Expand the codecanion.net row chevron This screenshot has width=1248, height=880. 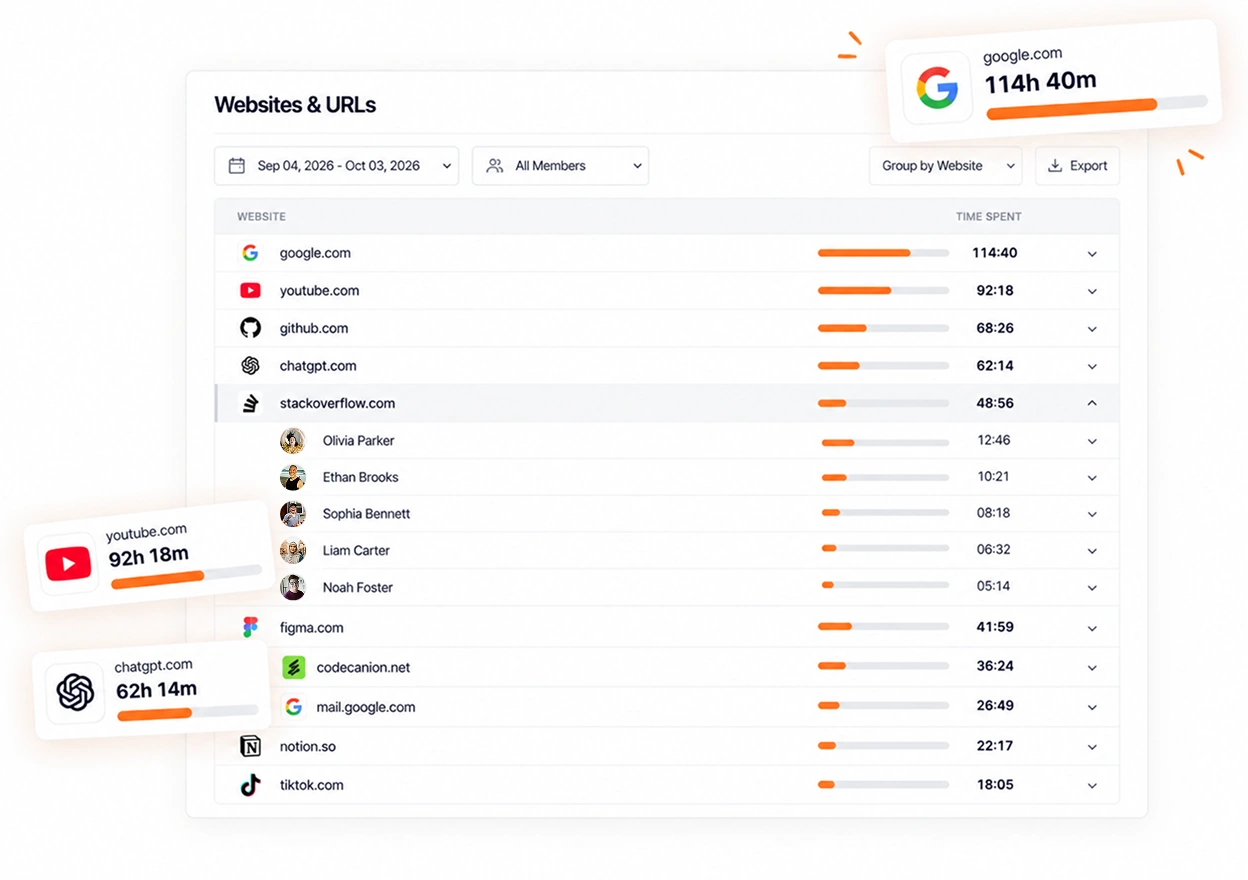pyautogui.click(x=1092, y=668)
